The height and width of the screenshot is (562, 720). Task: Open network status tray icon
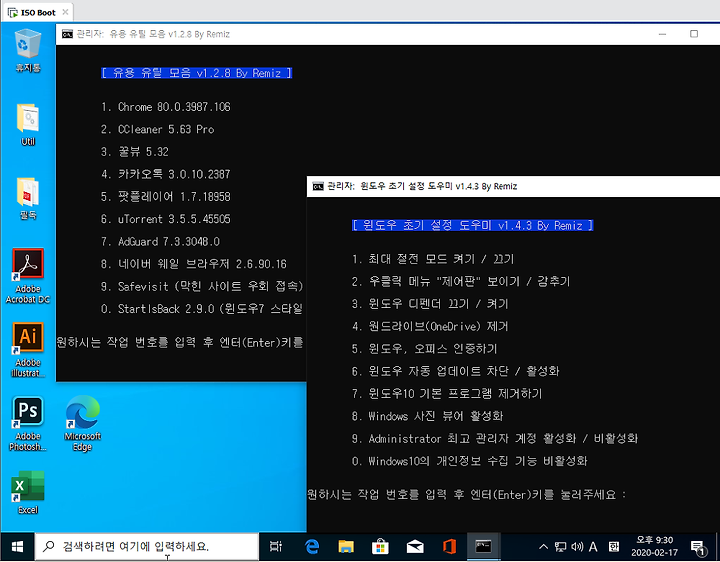point(560,546)
